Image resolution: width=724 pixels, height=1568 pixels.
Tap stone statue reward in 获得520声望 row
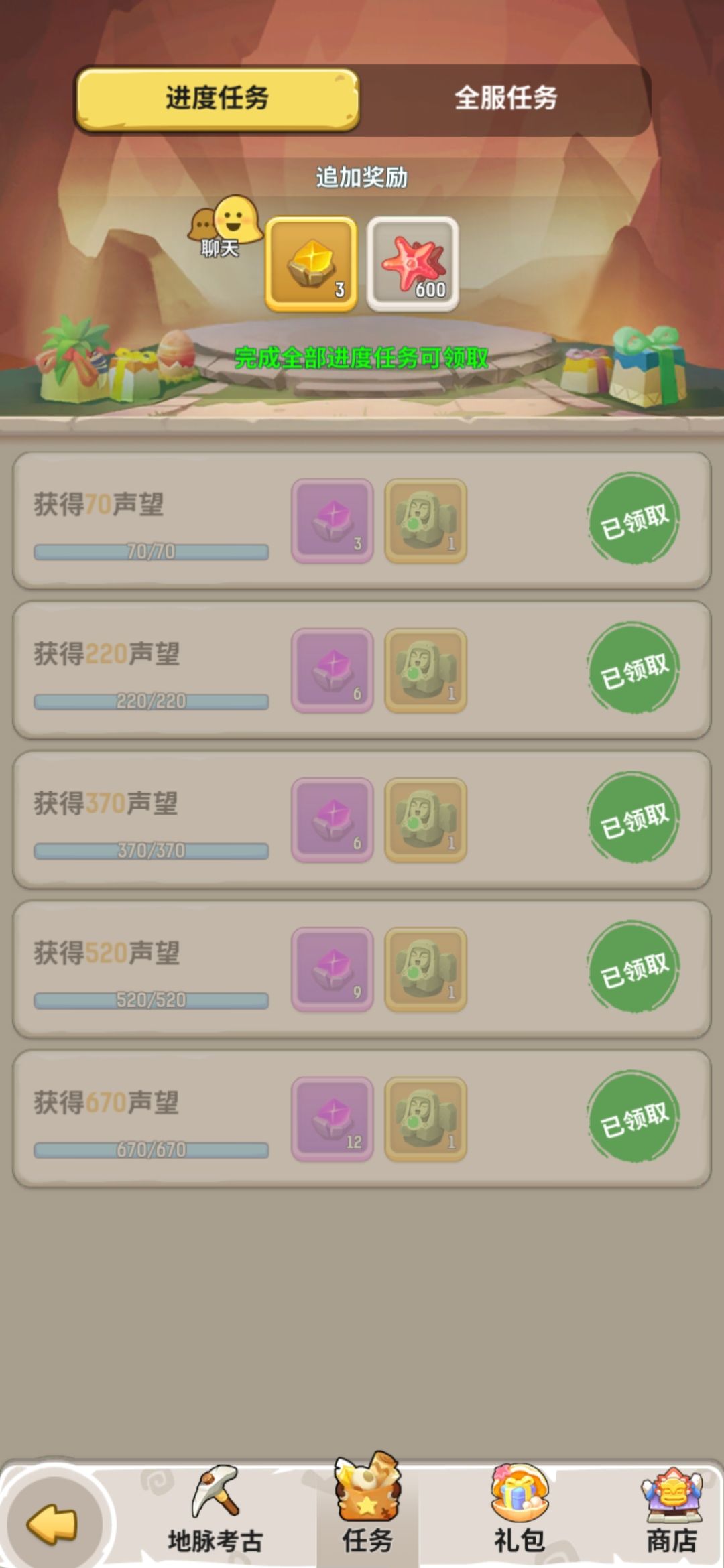[x=426, y=970]
